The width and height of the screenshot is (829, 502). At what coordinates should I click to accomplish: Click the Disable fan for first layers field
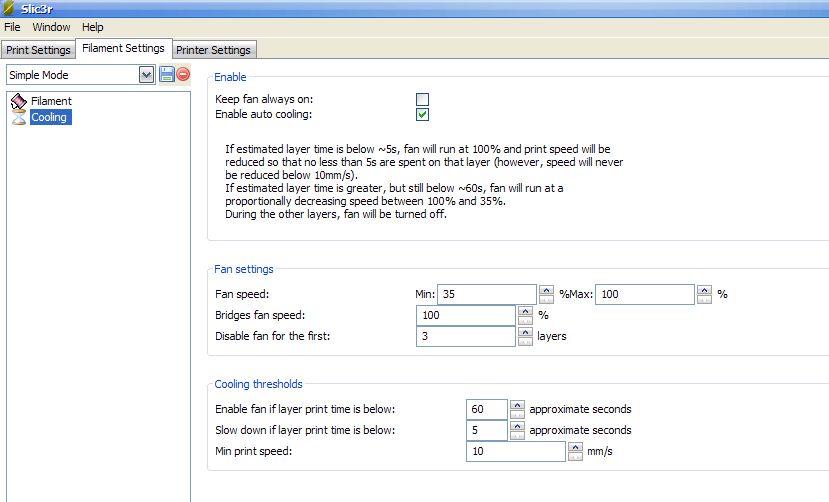(x=466, y=337)
